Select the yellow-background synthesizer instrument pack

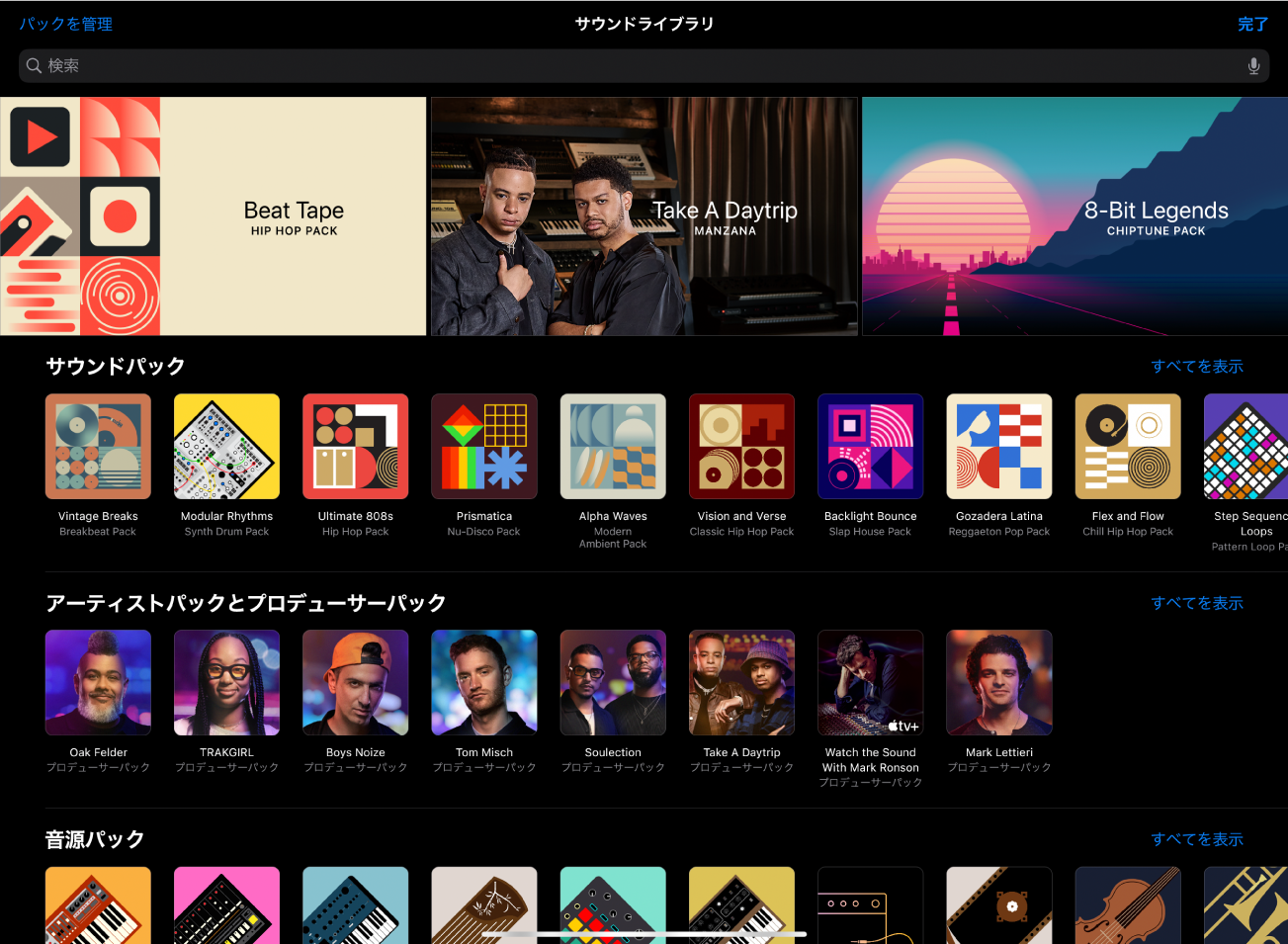coord(741,905)
